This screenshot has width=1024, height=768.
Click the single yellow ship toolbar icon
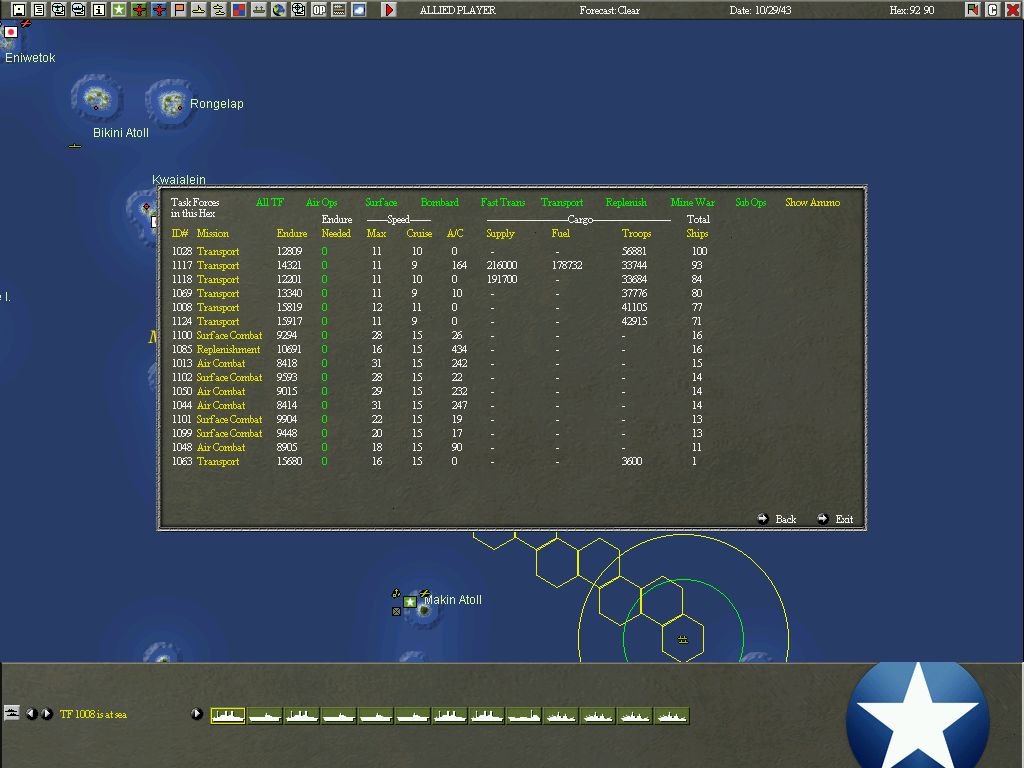pyautogui.click(x=199, y=10)
